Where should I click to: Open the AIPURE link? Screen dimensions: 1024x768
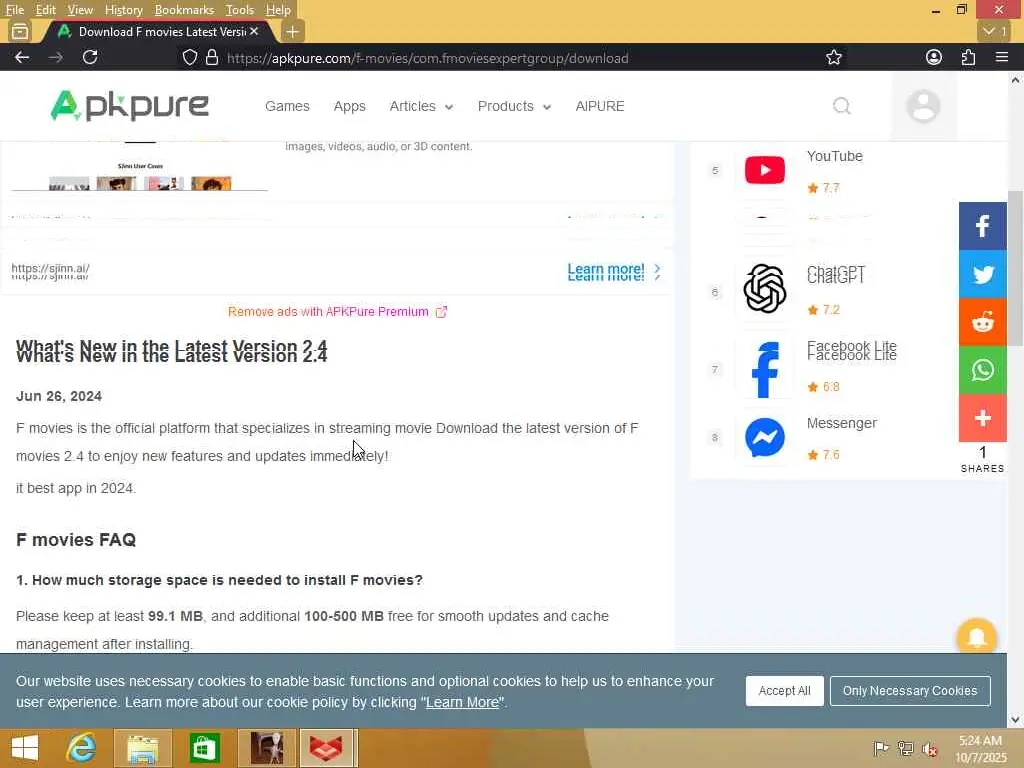click(600, 106)
